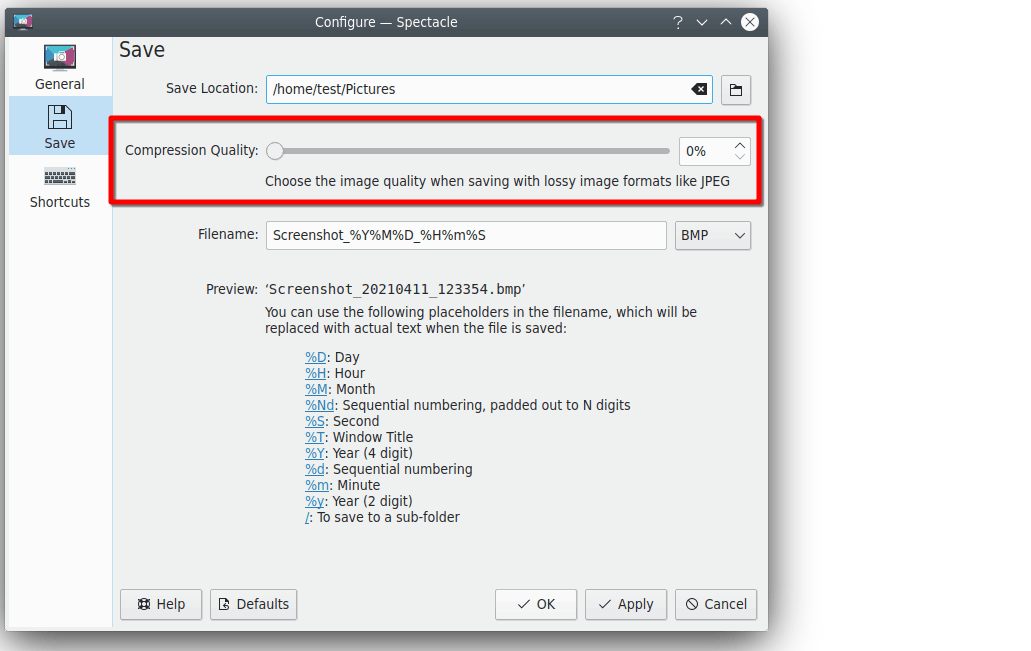Open the Shortcuts settings page

pos(59,186)
